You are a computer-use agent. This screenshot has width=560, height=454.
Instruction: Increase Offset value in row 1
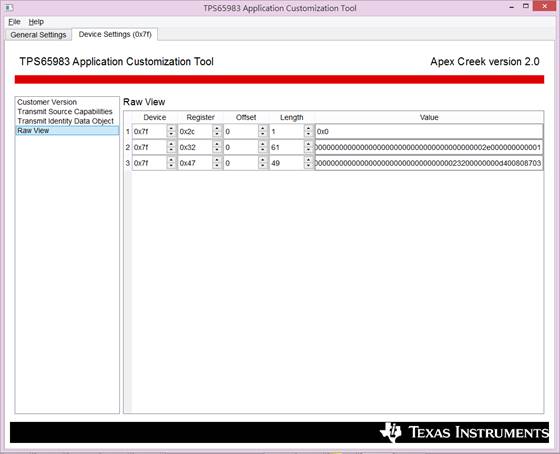pos(263,128)
